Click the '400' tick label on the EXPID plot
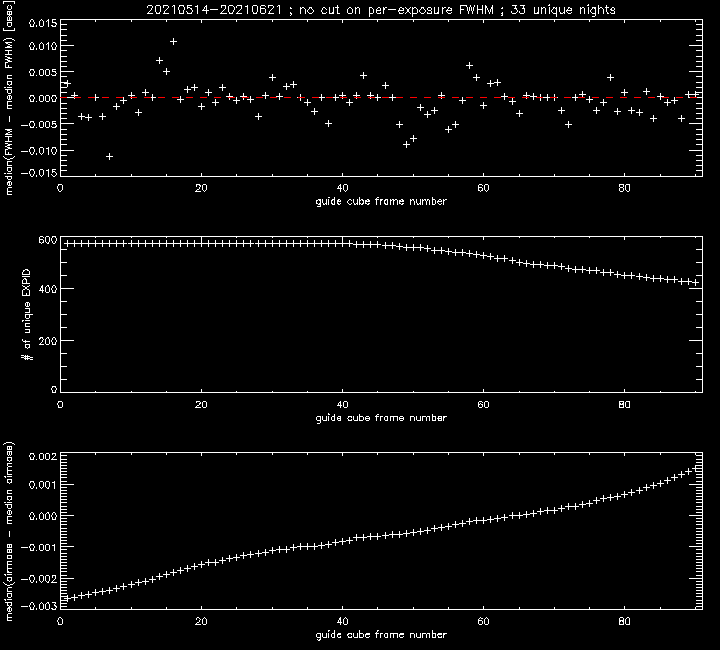The height and width of the screenshot is (650, 720). (48, 289)
